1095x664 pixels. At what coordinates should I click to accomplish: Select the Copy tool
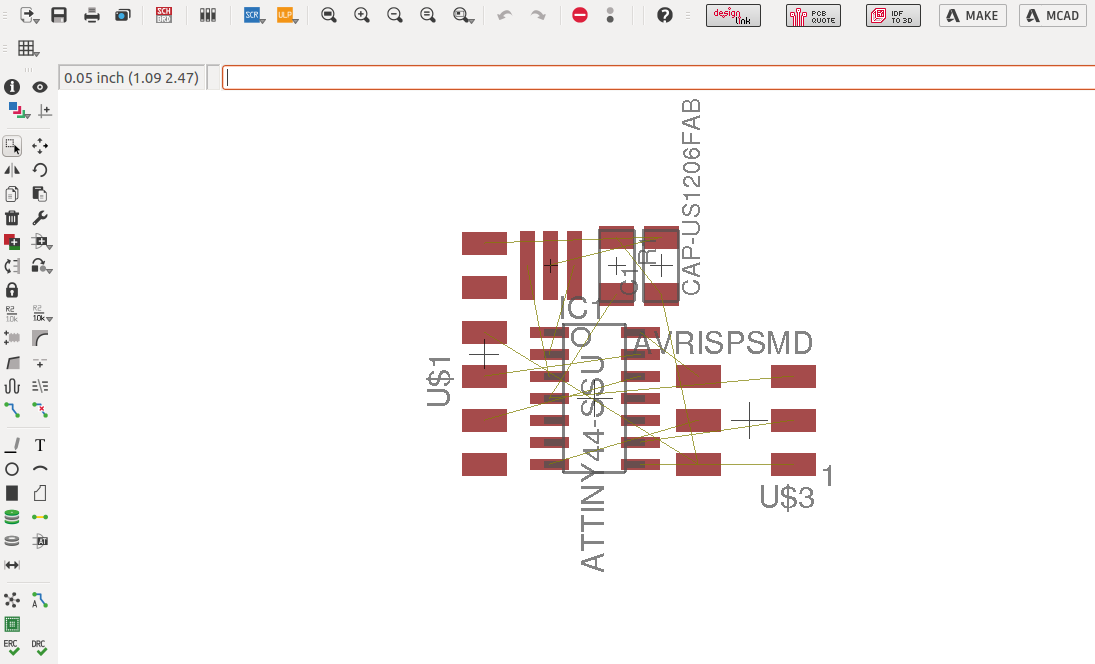(12, 194)
